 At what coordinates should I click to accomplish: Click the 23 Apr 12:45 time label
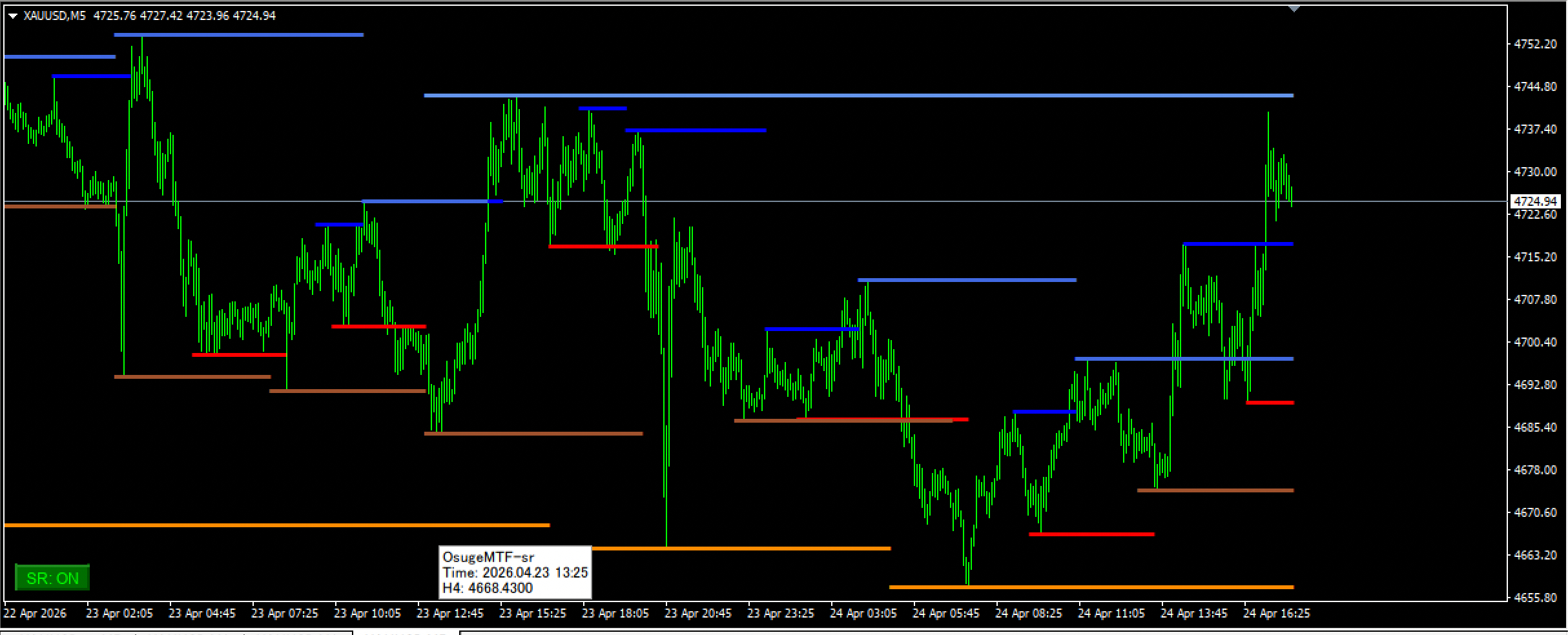(x=450, y=613)
